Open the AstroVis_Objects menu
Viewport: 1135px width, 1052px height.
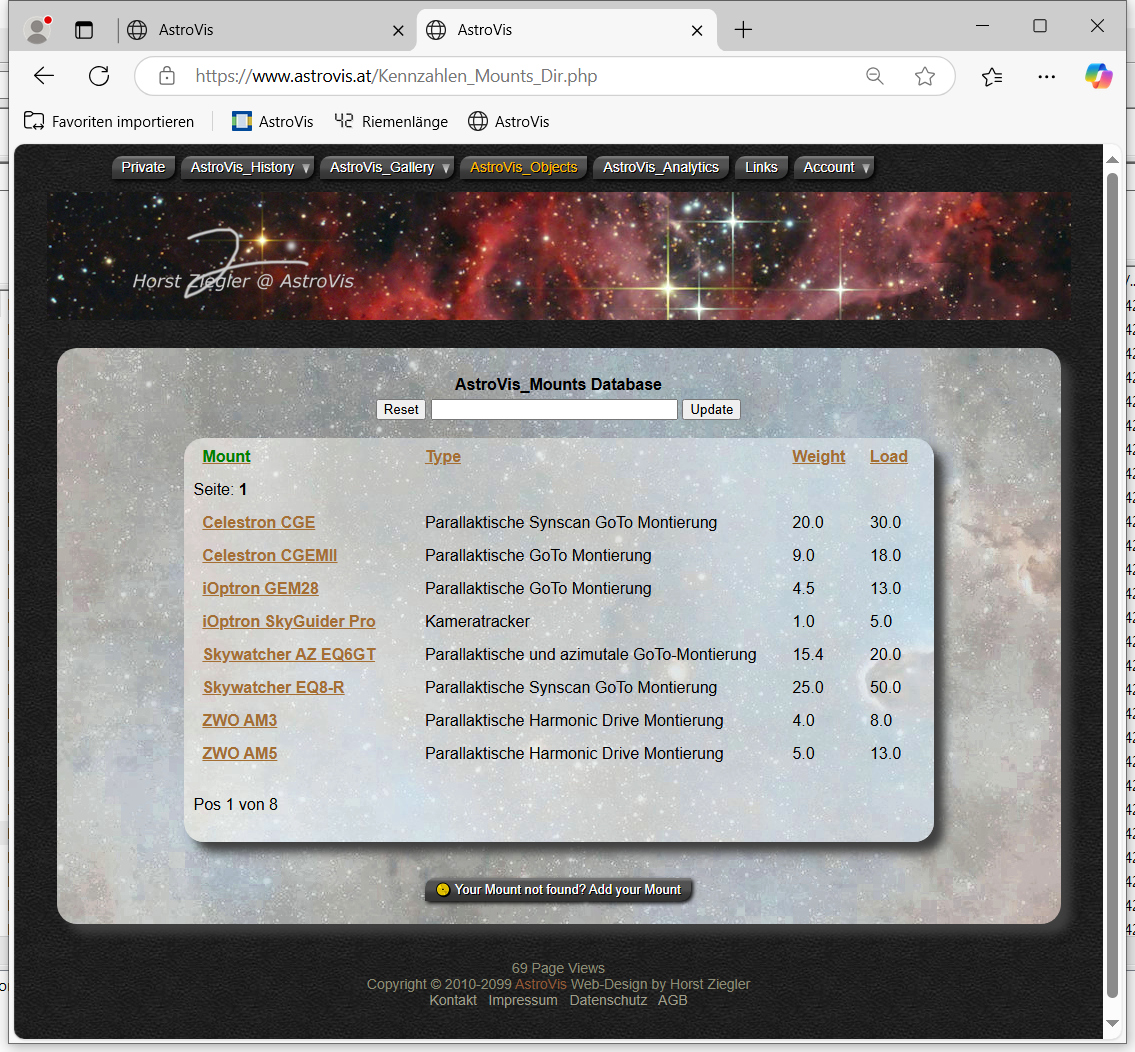(x=523, y=167)
